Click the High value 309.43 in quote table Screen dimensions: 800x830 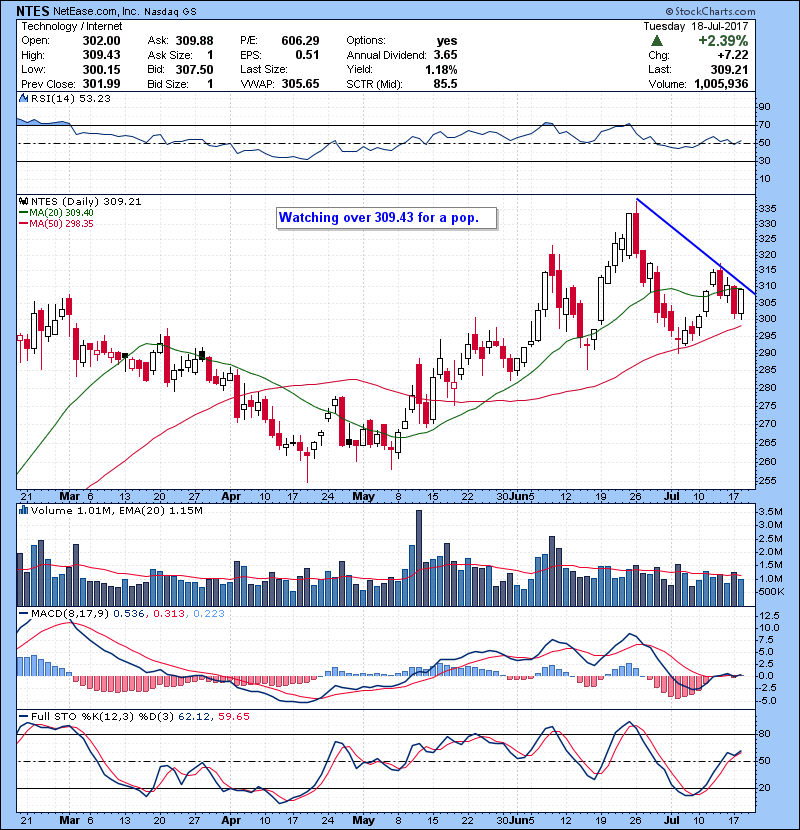101,55
